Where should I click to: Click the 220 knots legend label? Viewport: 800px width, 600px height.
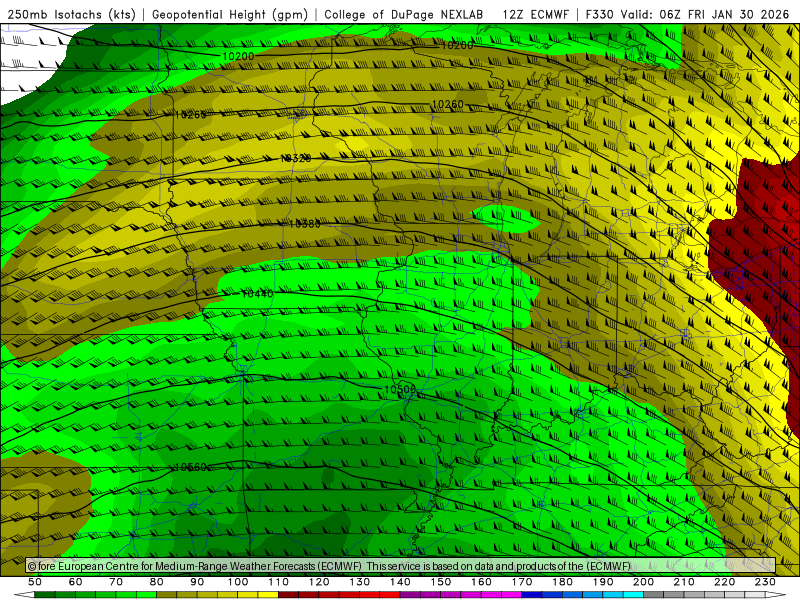(724, 582)
